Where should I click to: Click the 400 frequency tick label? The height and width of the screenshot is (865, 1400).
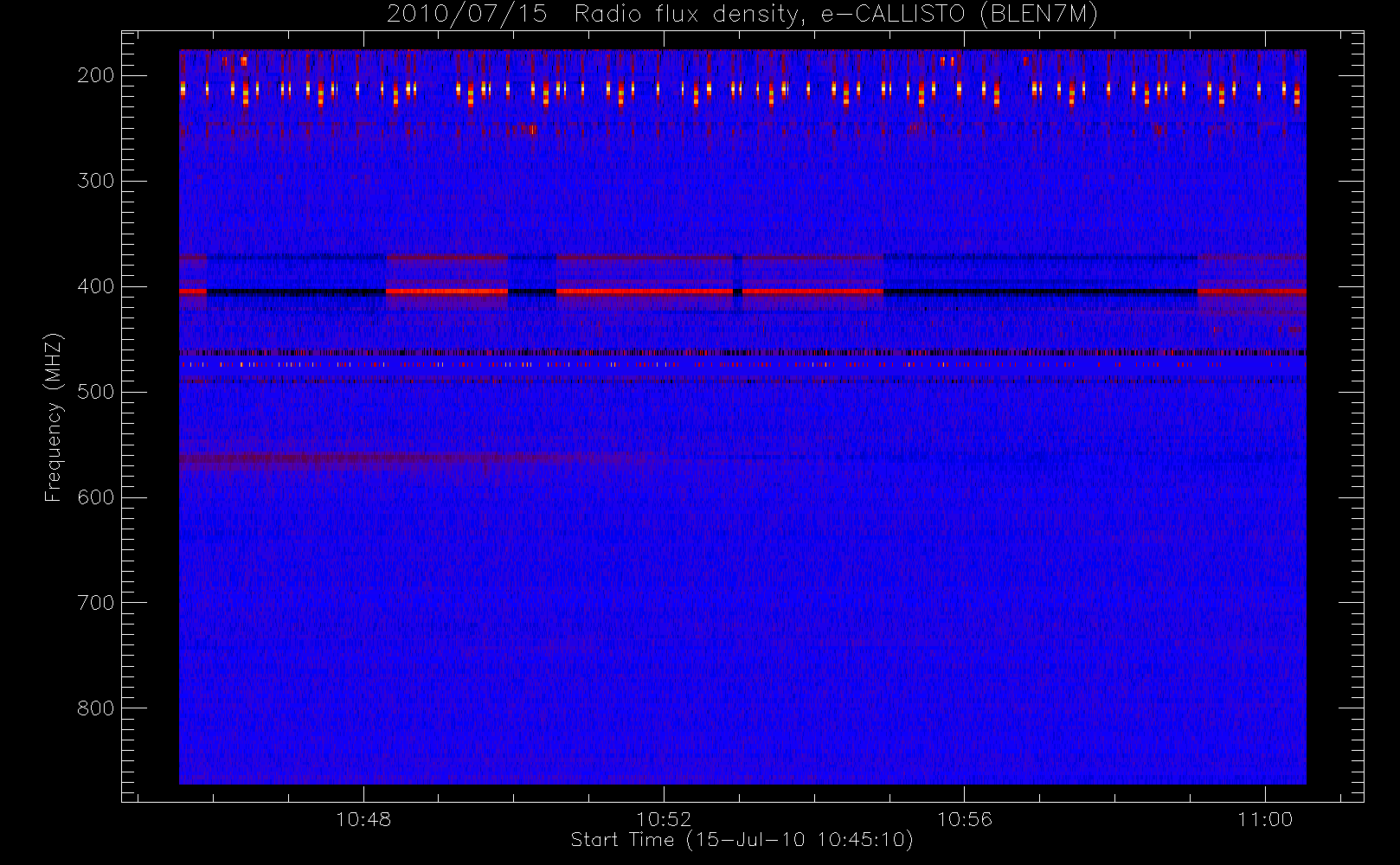coord(95,286)
